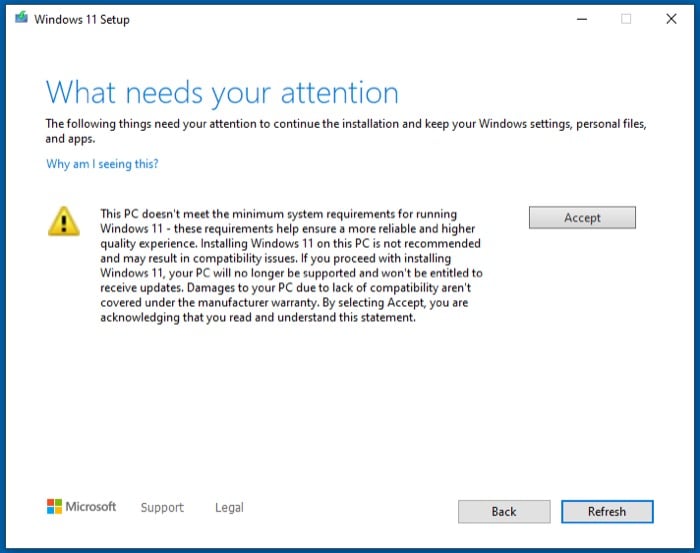
Task: Go back with the Back button
Action: (x=504, y=511)
